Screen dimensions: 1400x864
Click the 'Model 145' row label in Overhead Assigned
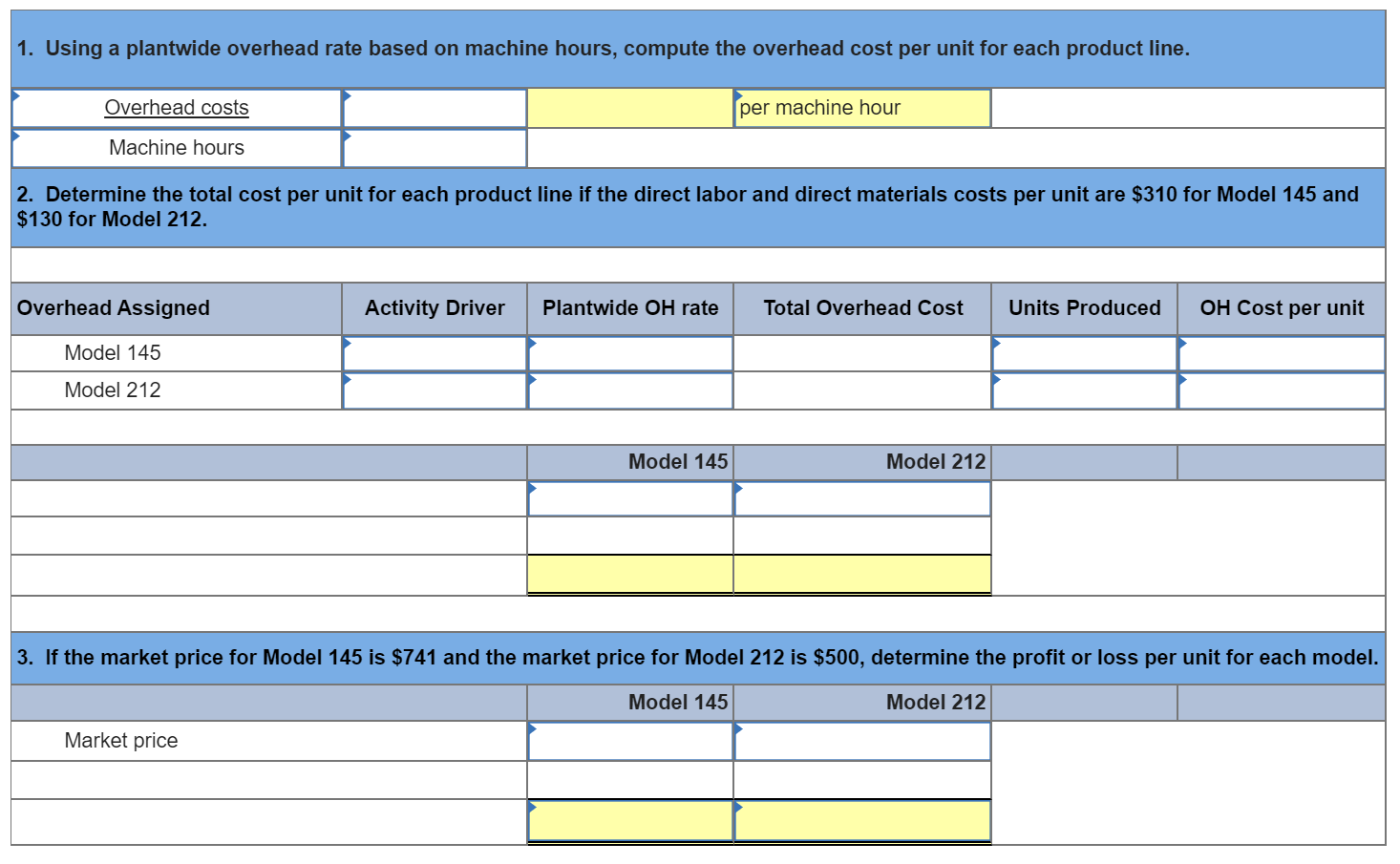(x=113, y=353)
